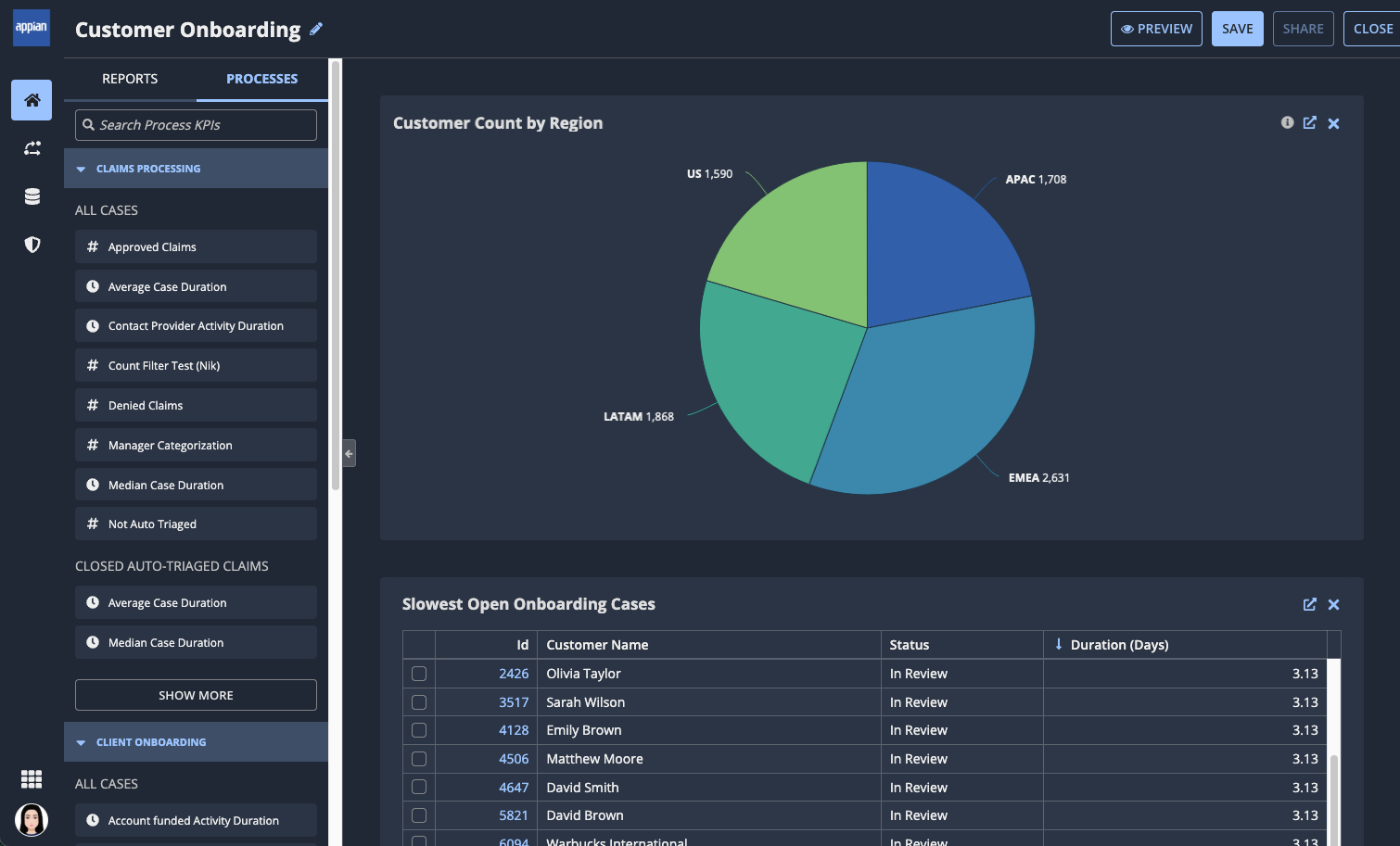Select Closed Auto-Triaged Average Case Duration
Image resolution: width=1400 pixels, height=846 pixels.
click(196, 602)
